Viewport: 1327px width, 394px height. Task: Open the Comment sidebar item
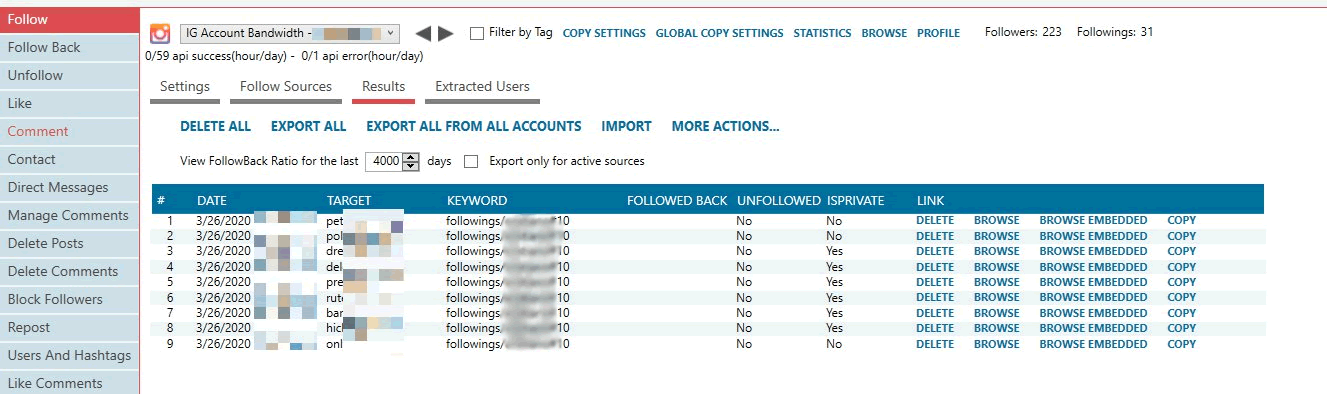[x=70, y=131]
